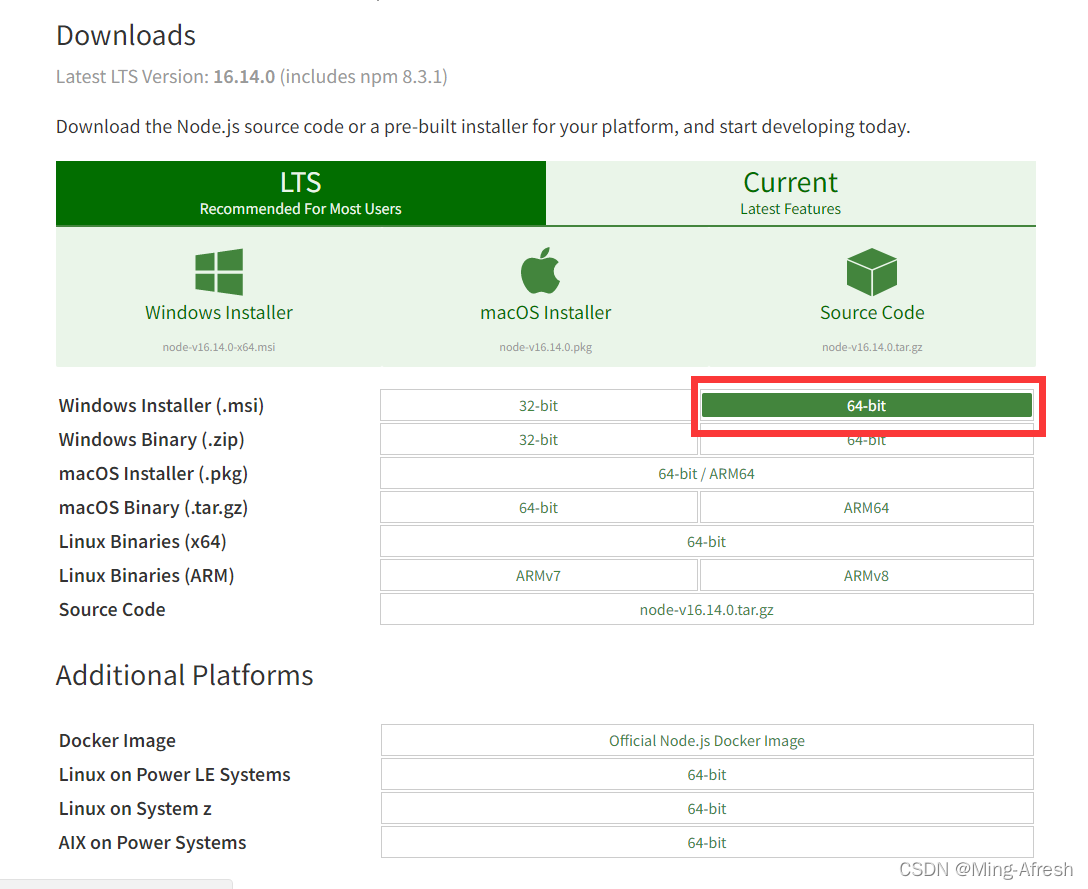
Task: Download macOS Binary 64-bit tarball
Action: point(538,507)
